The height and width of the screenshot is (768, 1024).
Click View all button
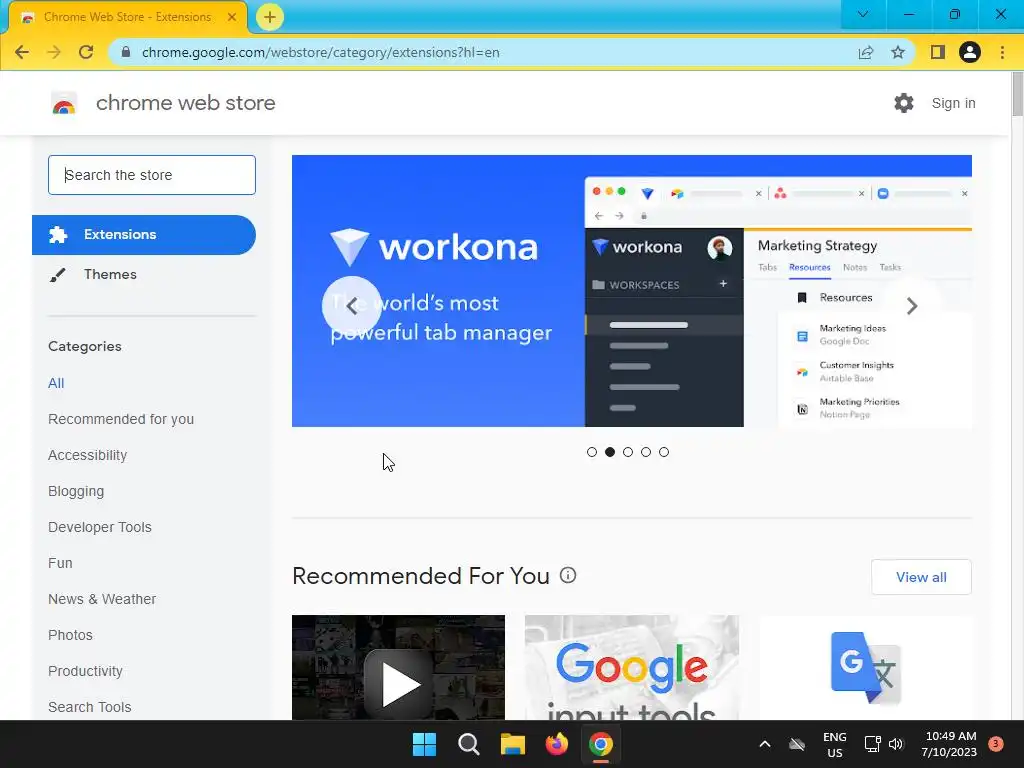921,577
